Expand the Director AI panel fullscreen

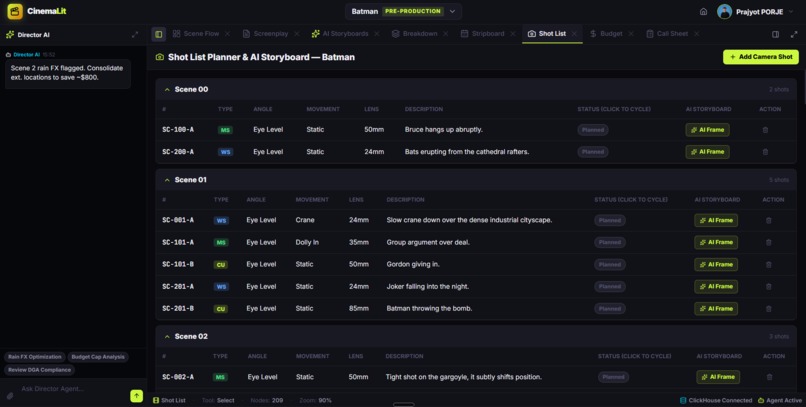135,34
